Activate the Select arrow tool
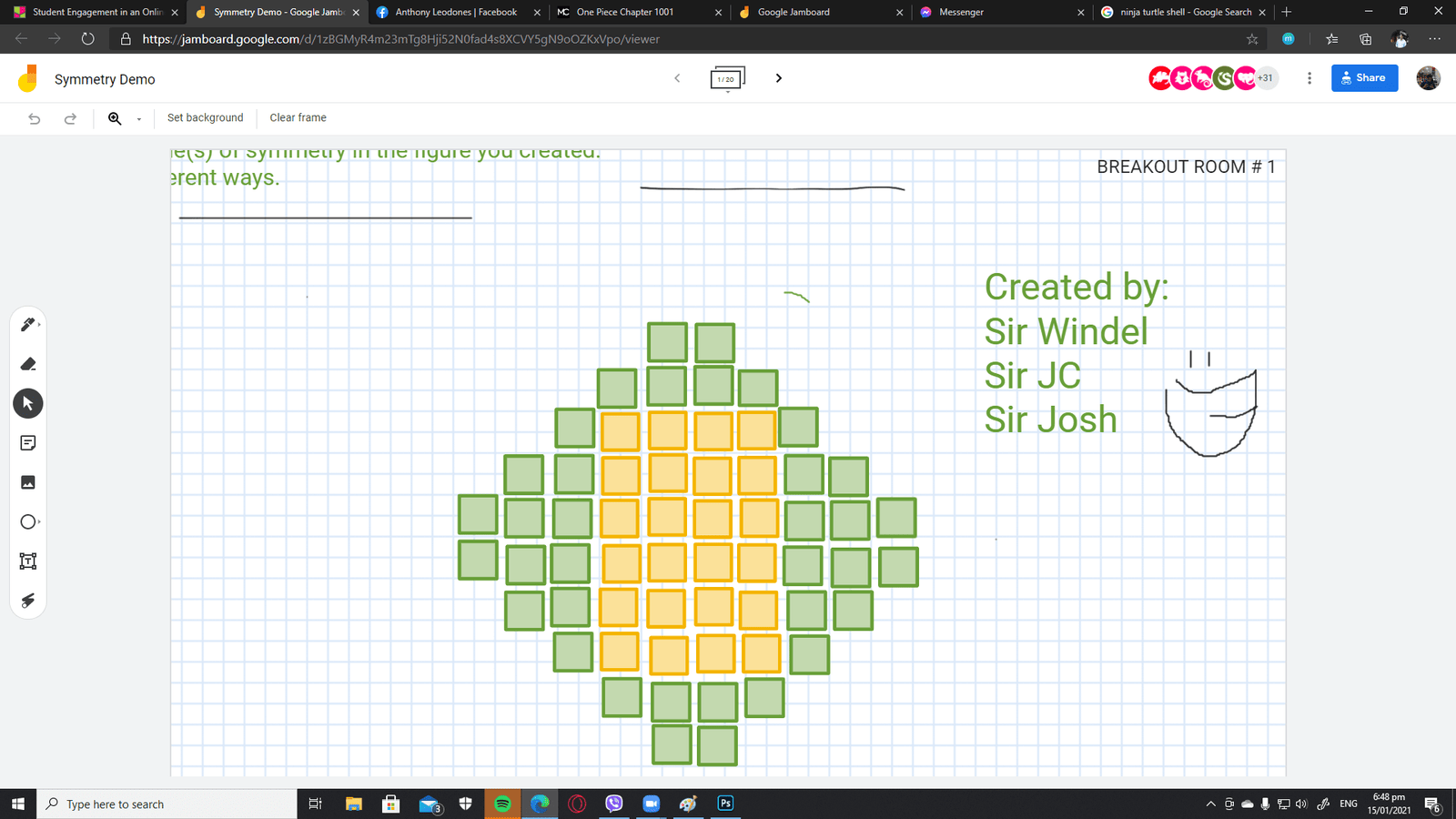1456x819 pixels. (x=27, y=403)
